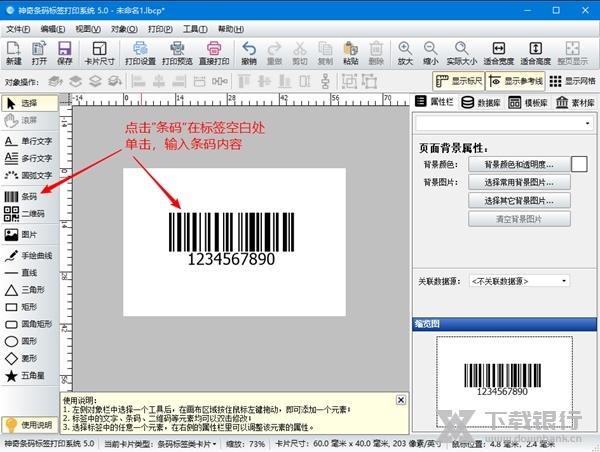Click the 使用说明 help button
The width and height of the screenshot is (600, 452).
click(28, 425)
